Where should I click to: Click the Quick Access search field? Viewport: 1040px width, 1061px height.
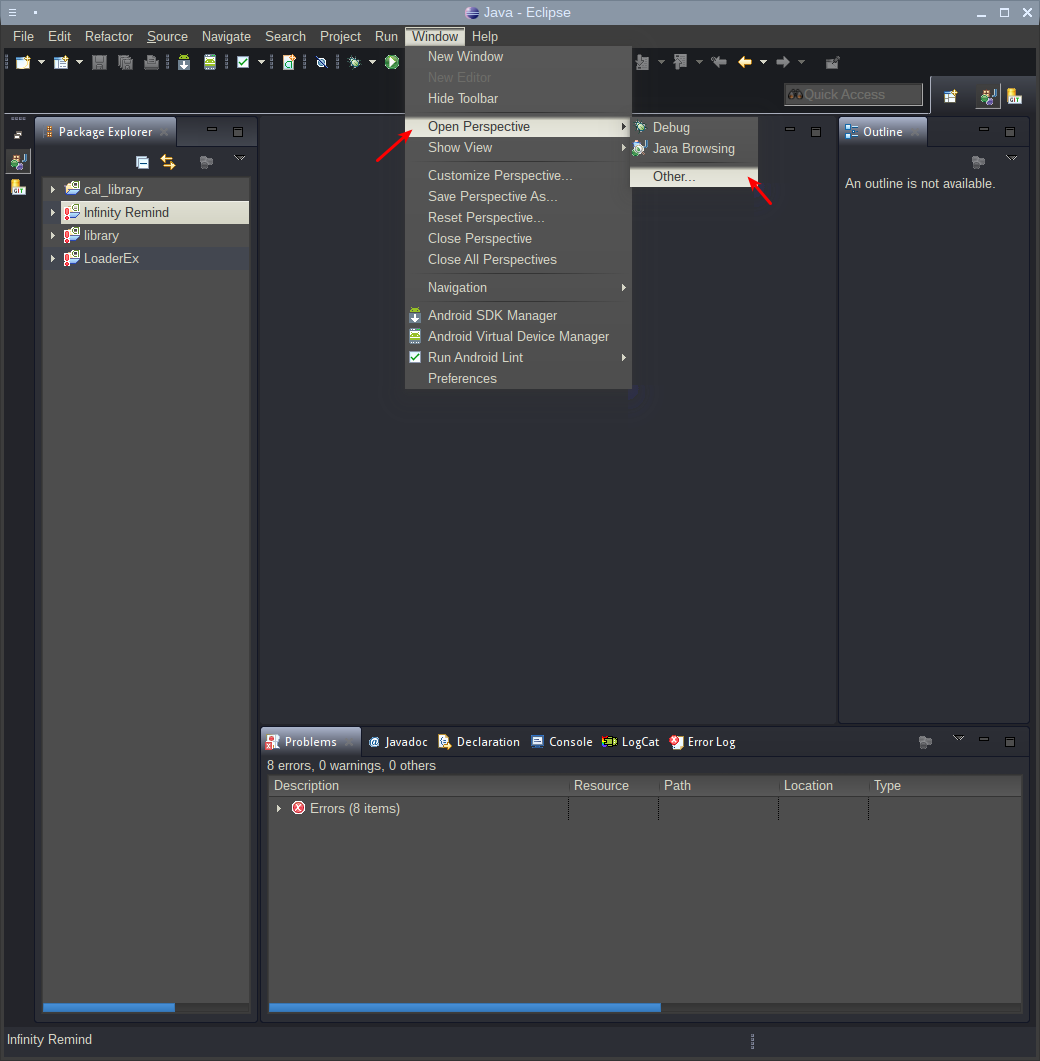click(x=853, y=95)
